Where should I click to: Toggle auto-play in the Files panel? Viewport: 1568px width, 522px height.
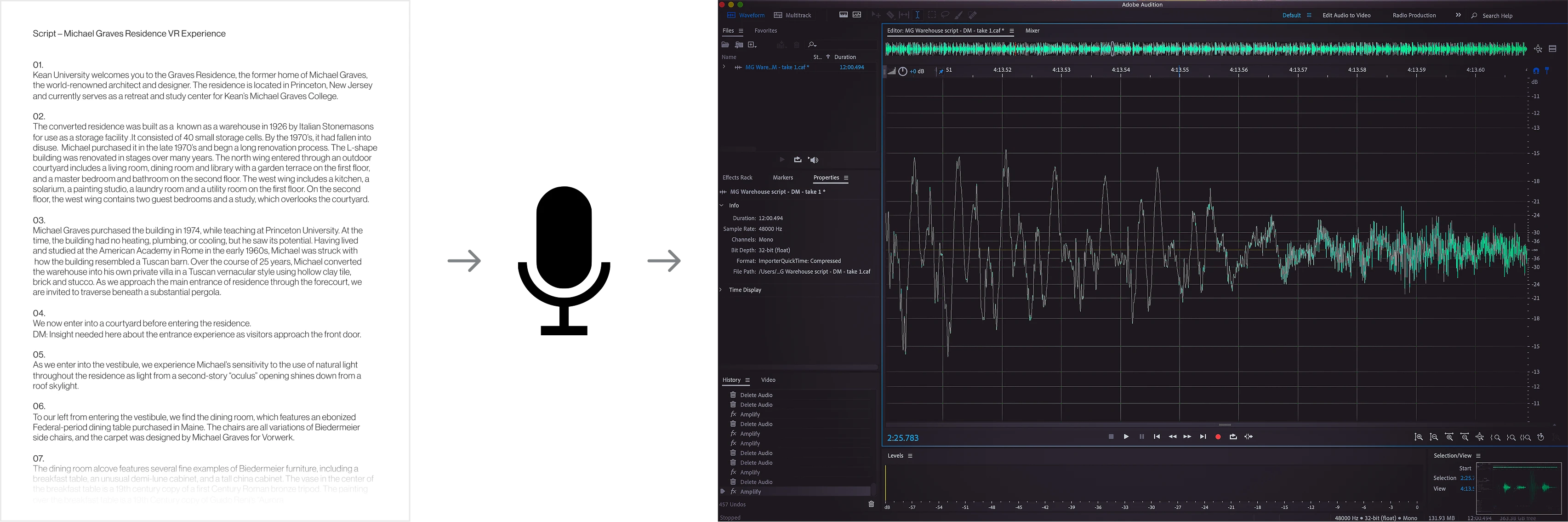pos(813,160)
